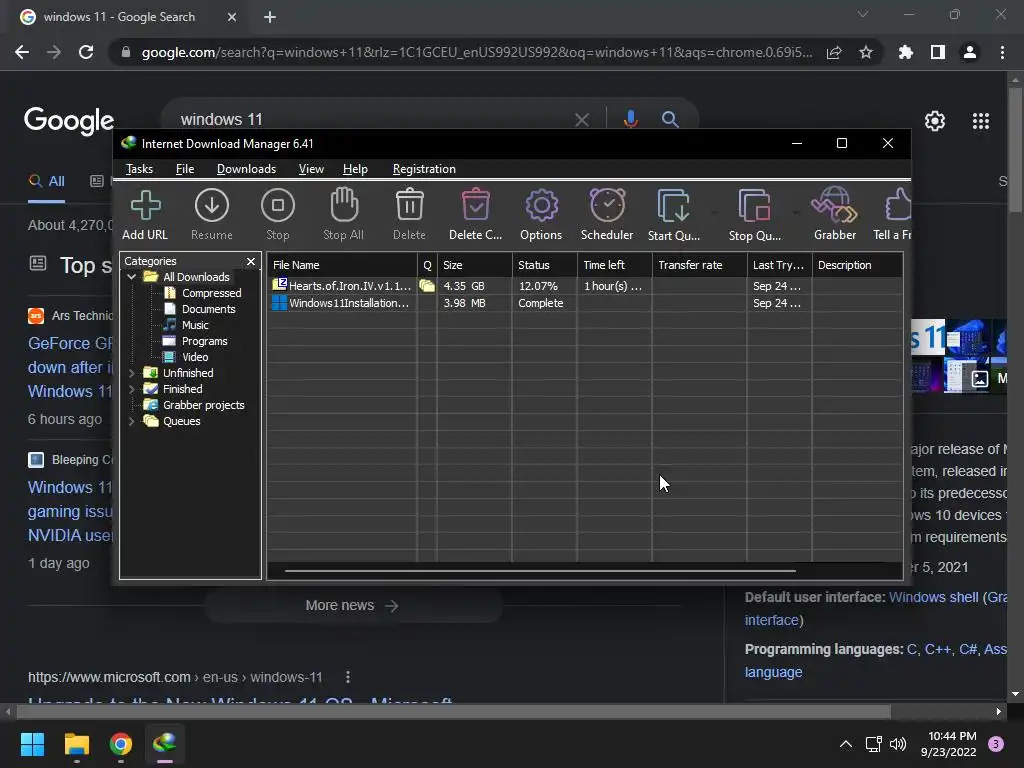Sort by the Status column header
Image resolution: width=1024 pixels, height=768 pixels.
(545, 265)
